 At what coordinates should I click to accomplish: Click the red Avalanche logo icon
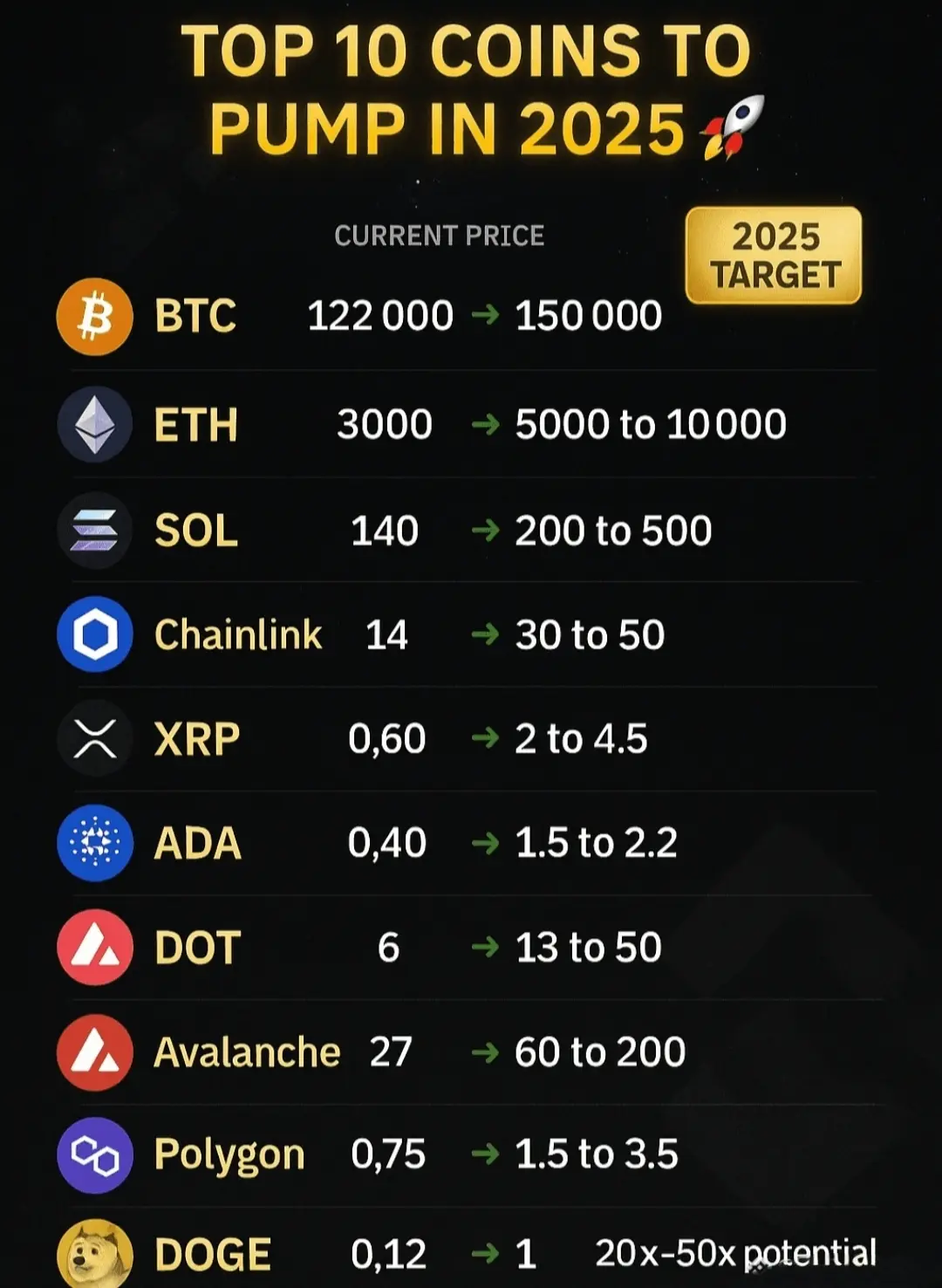point(95,1052)
